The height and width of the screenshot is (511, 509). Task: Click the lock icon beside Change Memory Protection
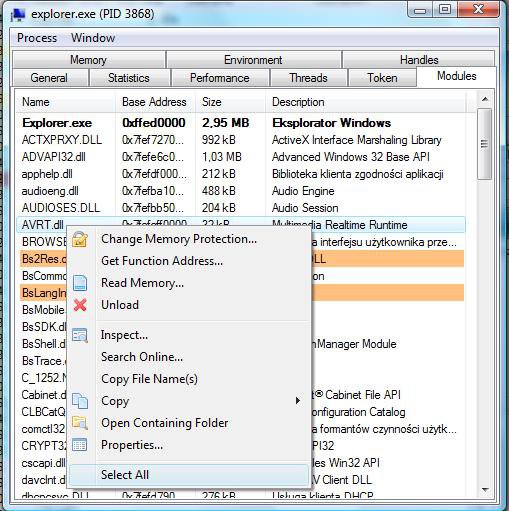pyautogui.click(x=80, y=239)
